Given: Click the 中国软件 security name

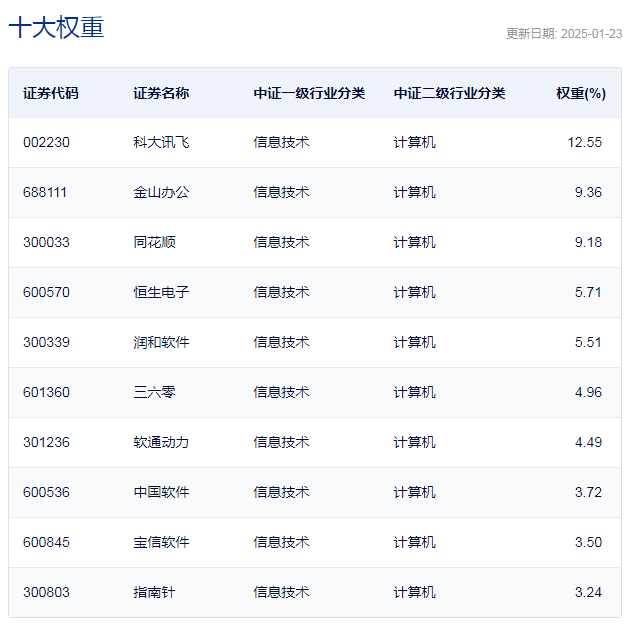Looking at the screenshot, I should coord(161,492).
